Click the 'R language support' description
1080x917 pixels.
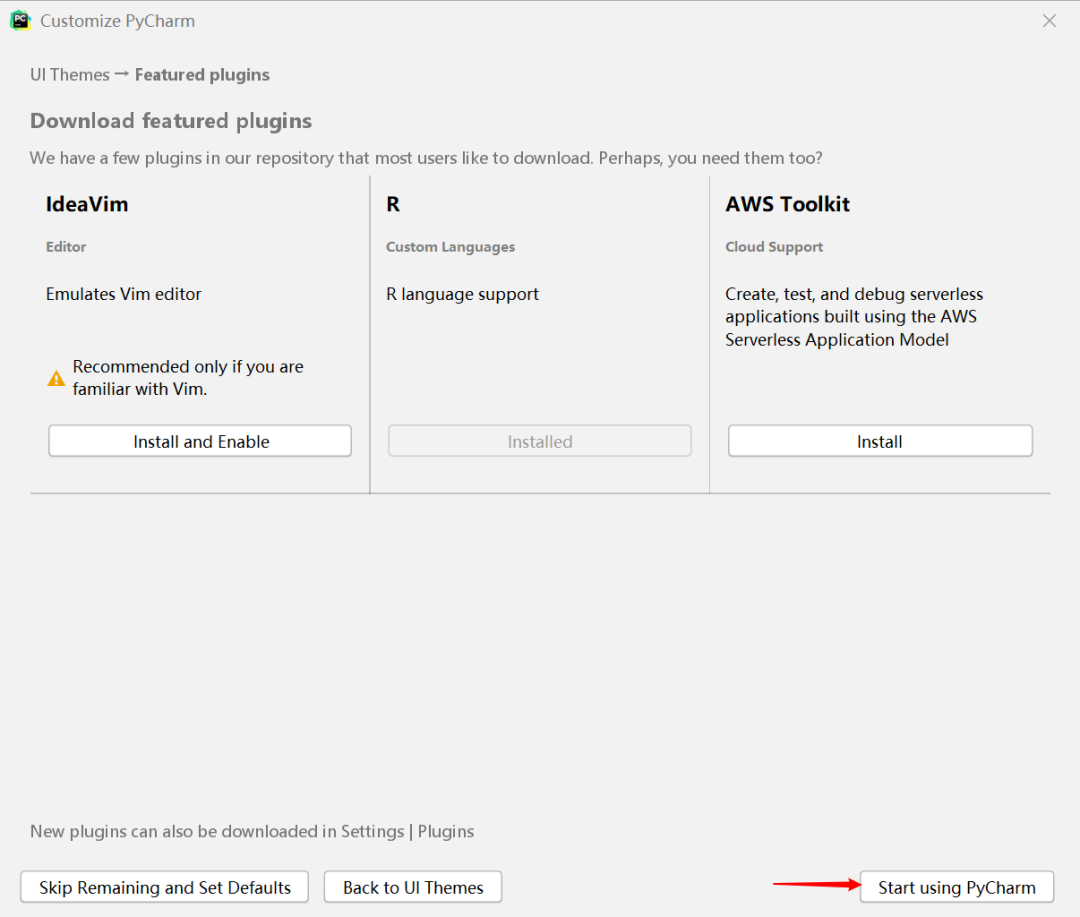pos(462,294)
